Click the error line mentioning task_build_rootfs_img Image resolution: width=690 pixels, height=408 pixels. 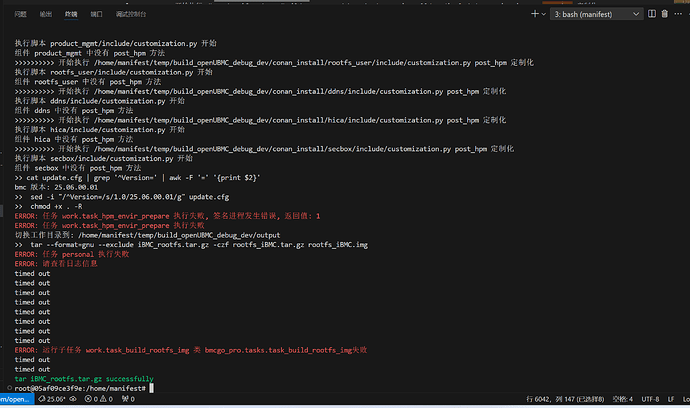[x=191, y=350]
